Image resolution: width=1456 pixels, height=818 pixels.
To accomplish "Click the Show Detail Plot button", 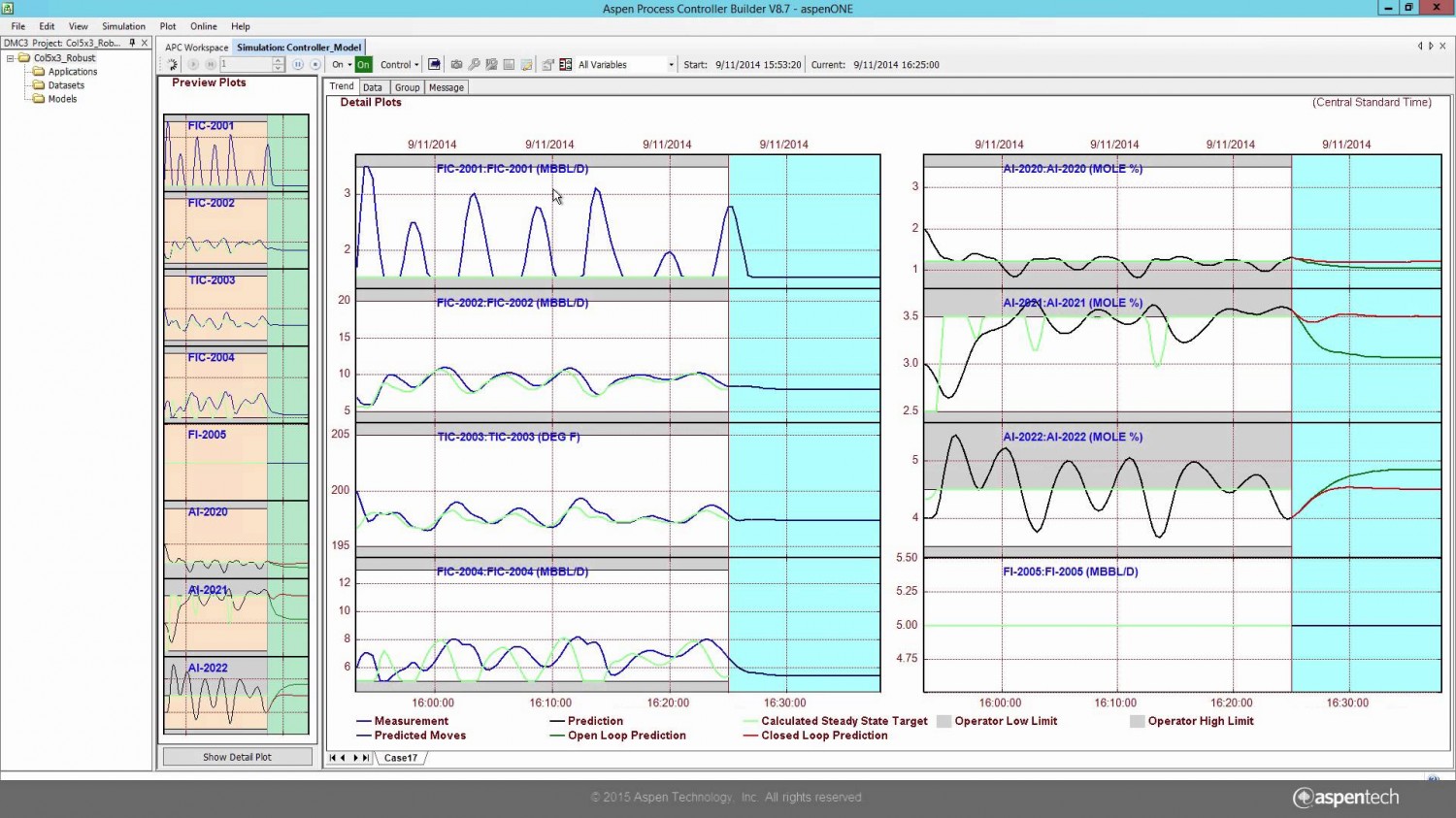I will (237, 757).
